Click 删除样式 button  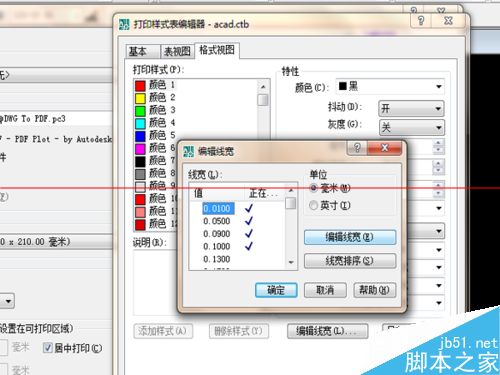[239, 331]
